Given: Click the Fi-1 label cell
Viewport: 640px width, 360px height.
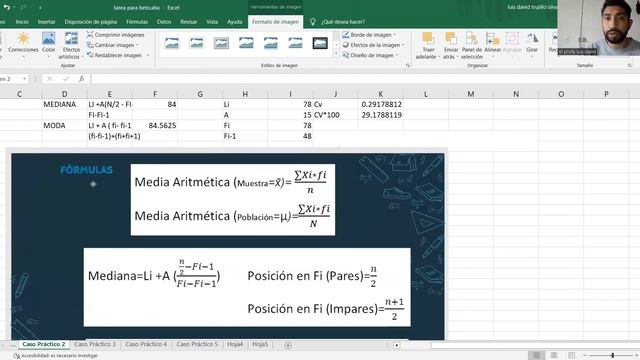Looking at the screenshot, I should pos(245,136).
